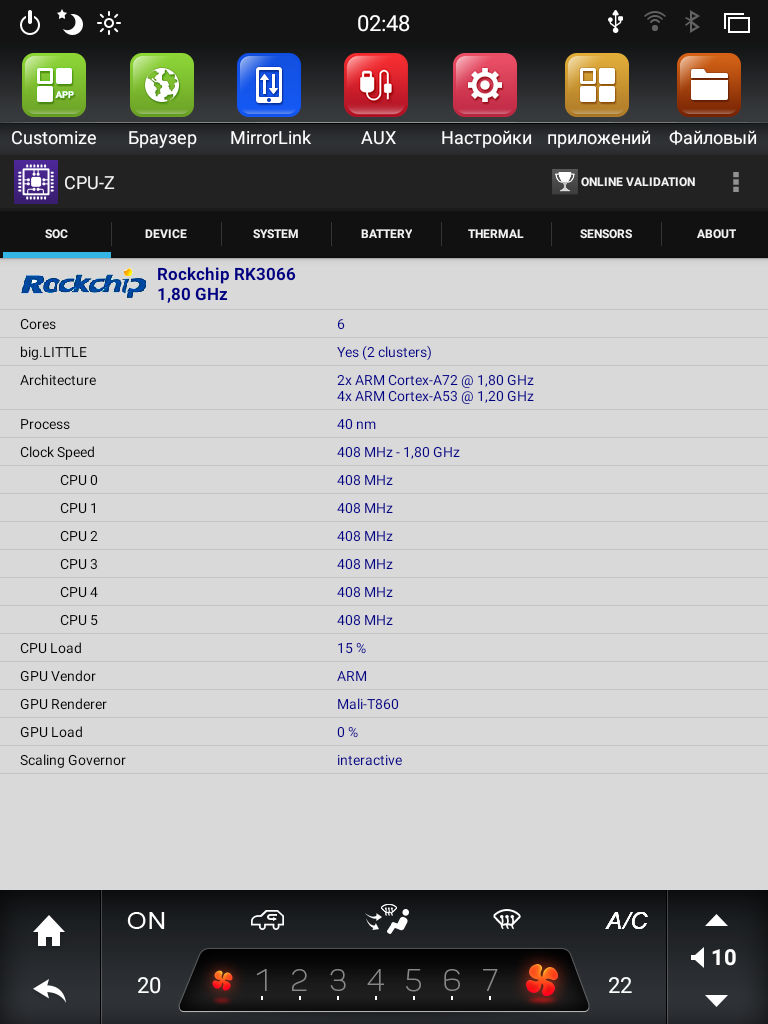Screen dimensions: 768x1024
Task: Open Настройки gear icon
Action: pyautogui.click(x=485, y=85)
